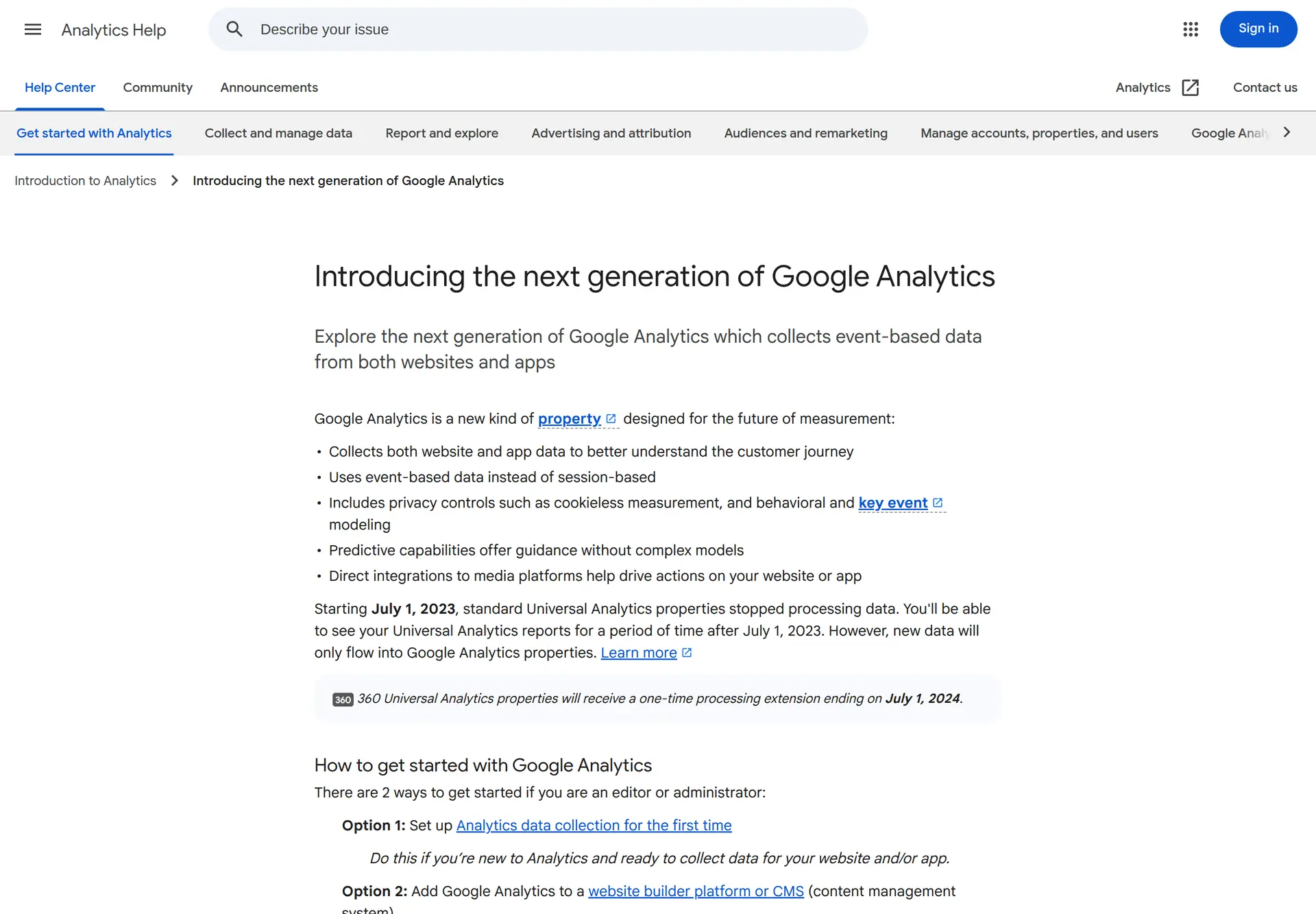Open the hamburger main menu
Viewport: 1316px width, 914px height.
pos(33,29)
